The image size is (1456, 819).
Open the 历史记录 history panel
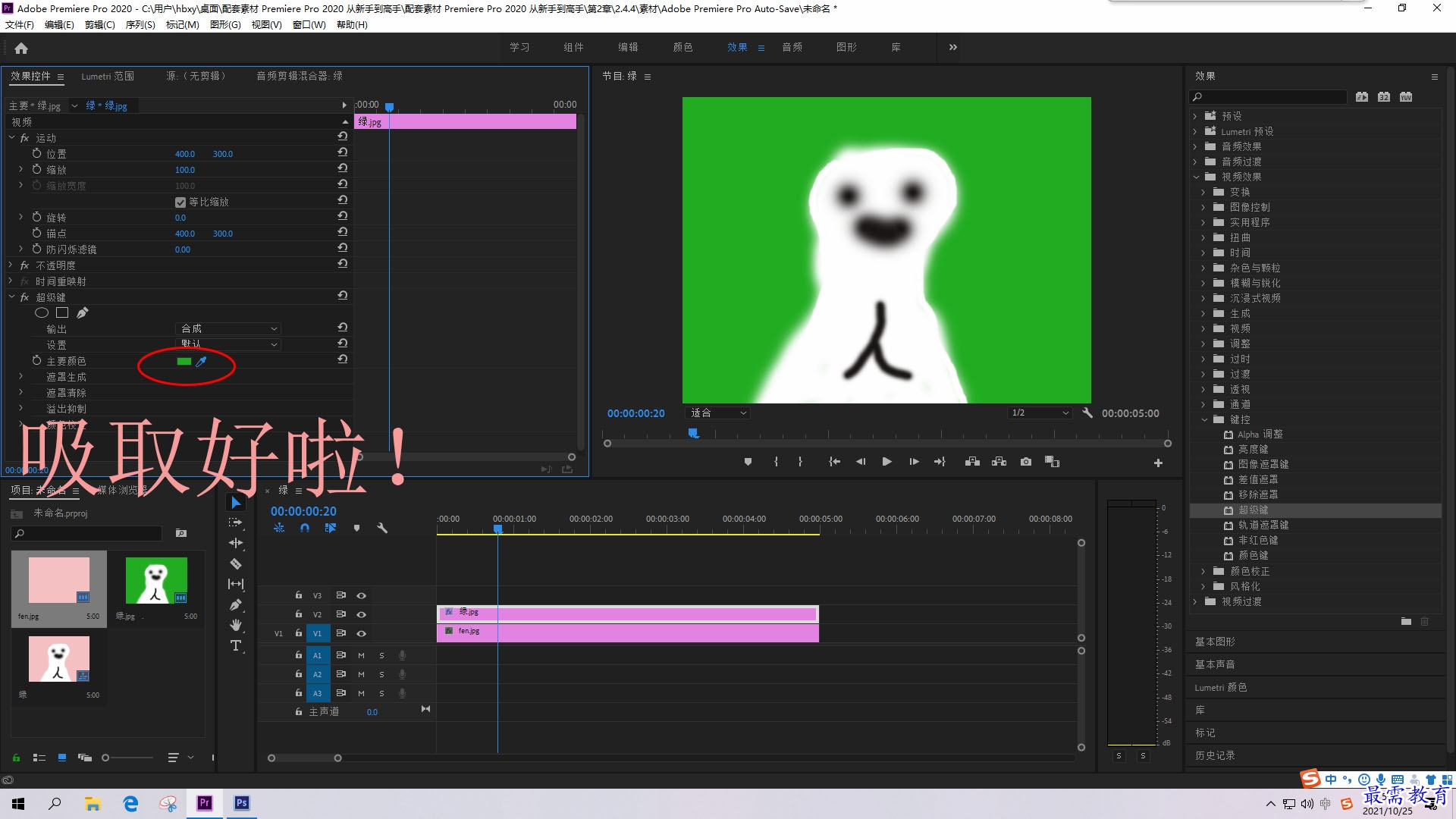[x=1215, y=755]
